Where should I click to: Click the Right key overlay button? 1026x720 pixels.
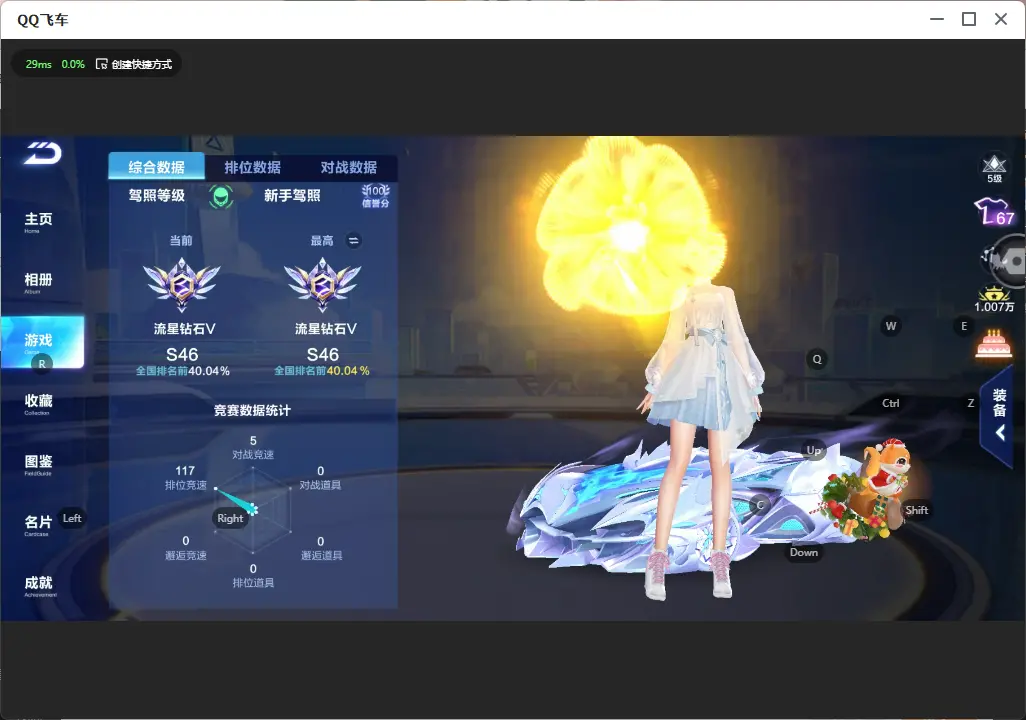pyautogui.click(x=230, y=518)
